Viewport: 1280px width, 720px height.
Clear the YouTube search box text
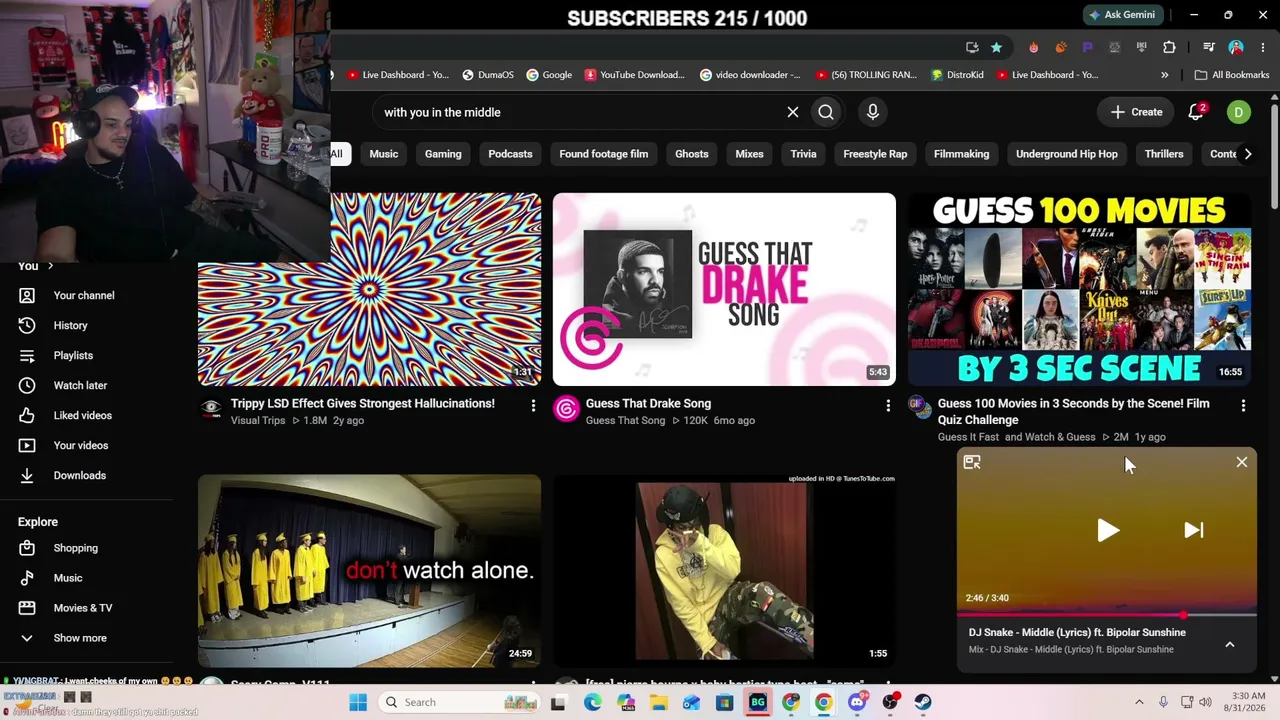click(x=793, y=112)
